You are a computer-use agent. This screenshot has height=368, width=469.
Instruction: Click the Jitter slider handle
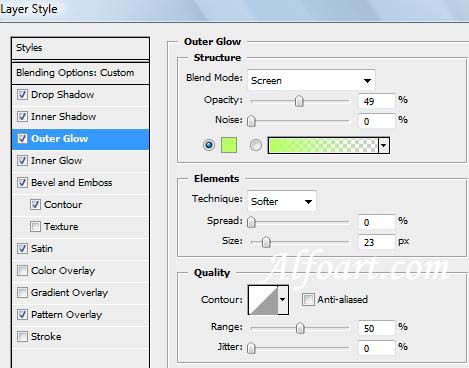pos(251,348)
